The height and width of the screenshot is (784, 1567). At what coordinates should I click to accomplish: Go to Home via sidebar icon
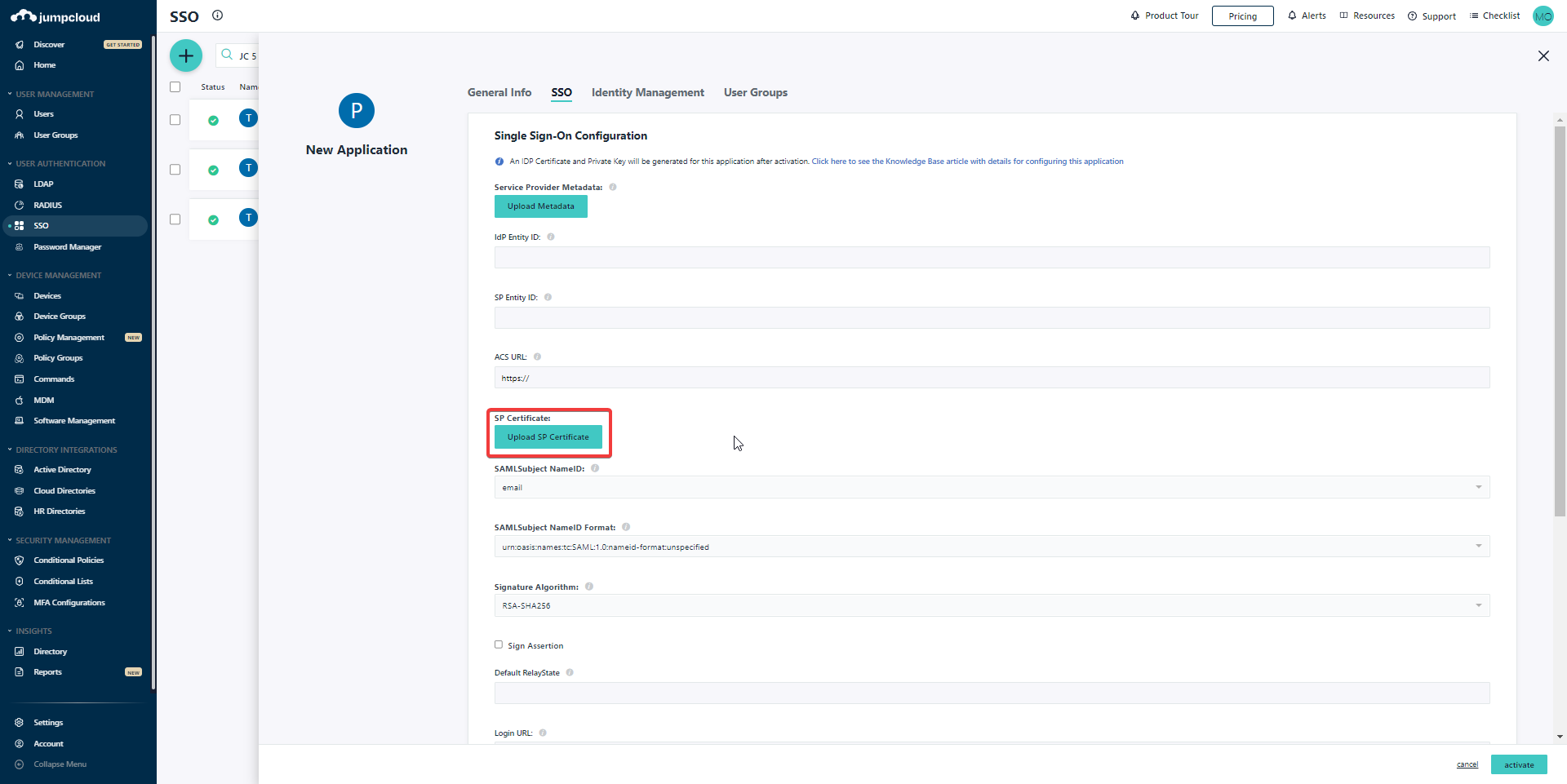[20, 65]
